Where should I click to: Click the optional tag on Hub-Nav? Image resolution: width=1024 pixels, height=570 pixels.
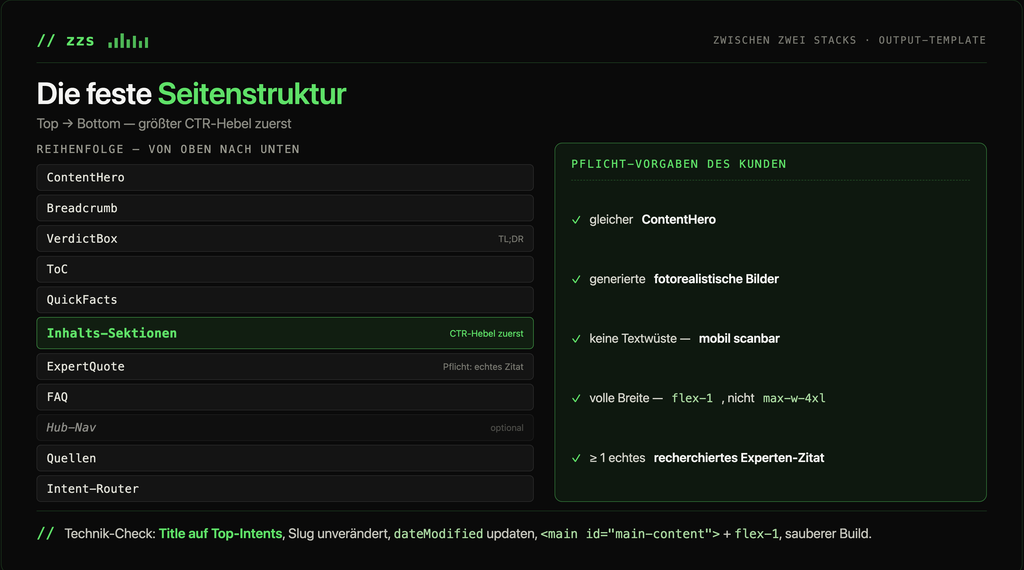pyautogui.click(x=507, y=428)
